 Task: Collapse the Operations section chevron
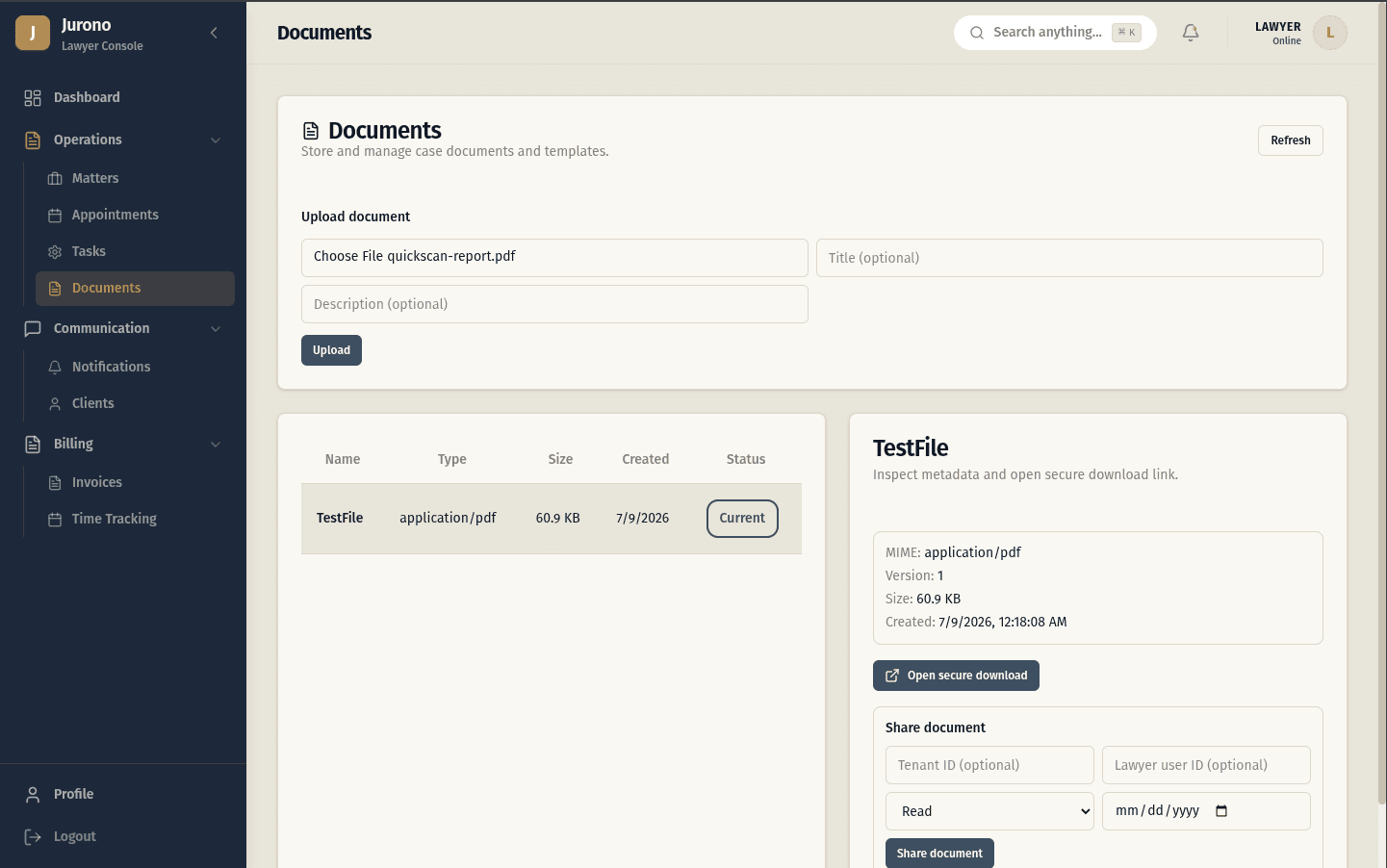pos(216,140)
